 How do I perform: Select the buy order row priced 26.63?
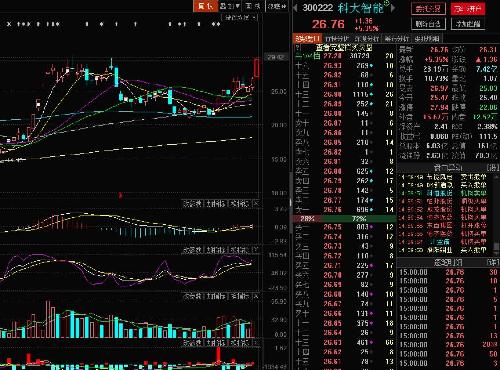(x=345, y=342)
